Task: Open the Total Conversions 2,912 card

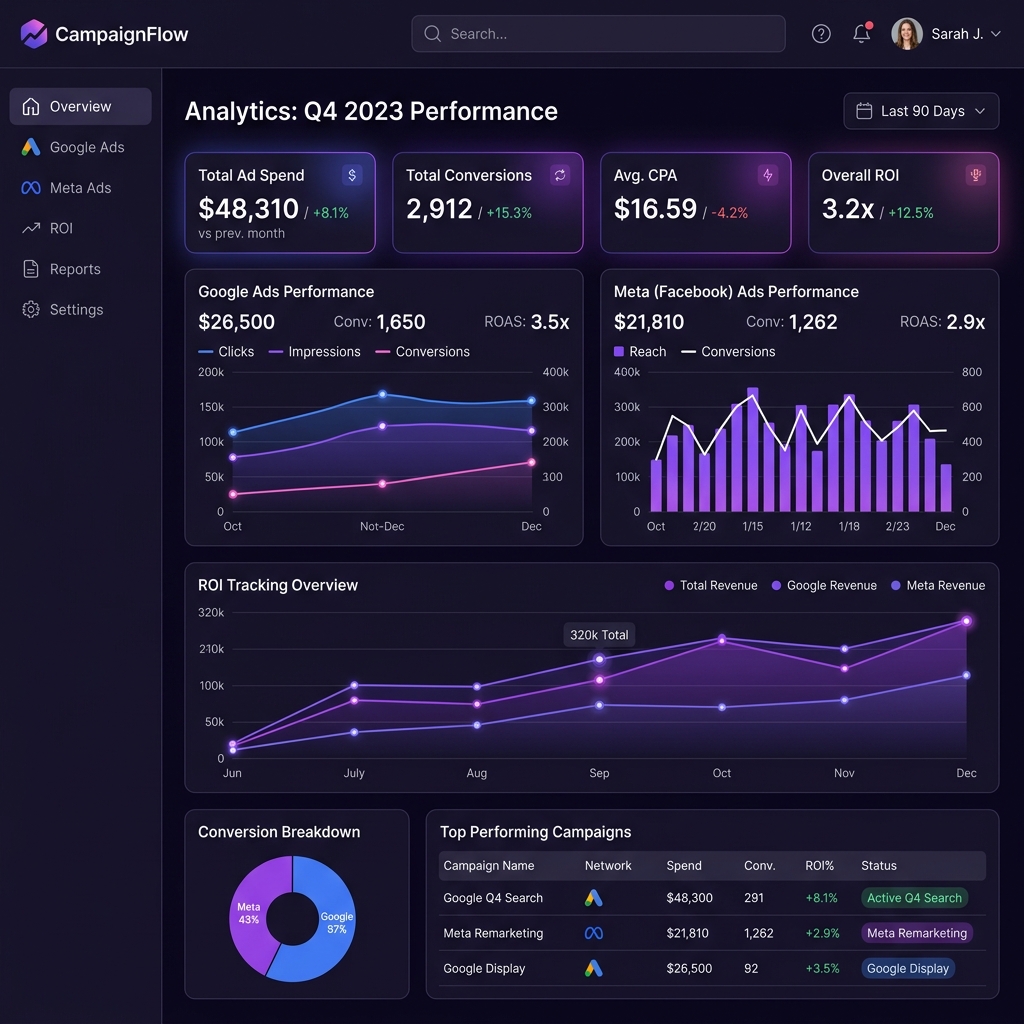Action: (x=488, y=202)
